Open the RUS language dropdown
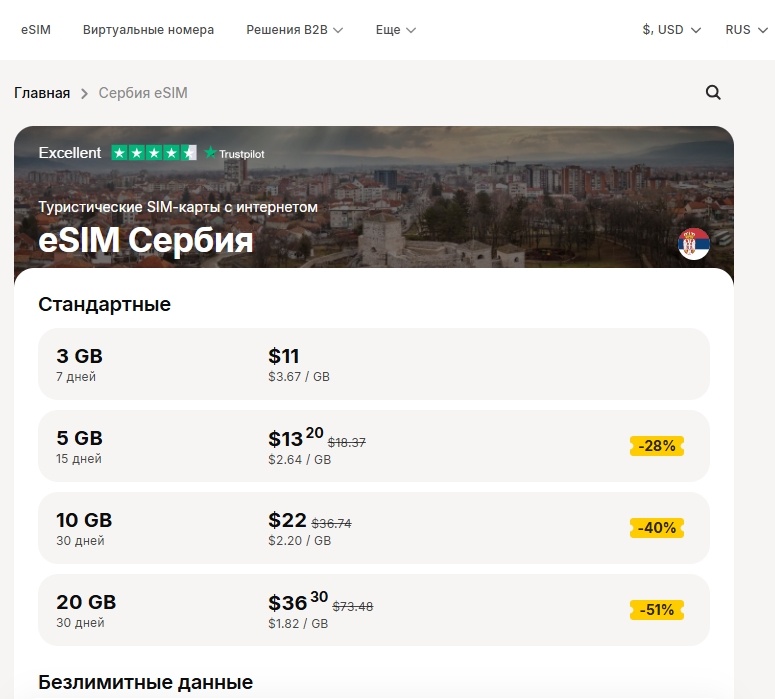The width and height of the screenshot is (775, 699). pos(745,30)
